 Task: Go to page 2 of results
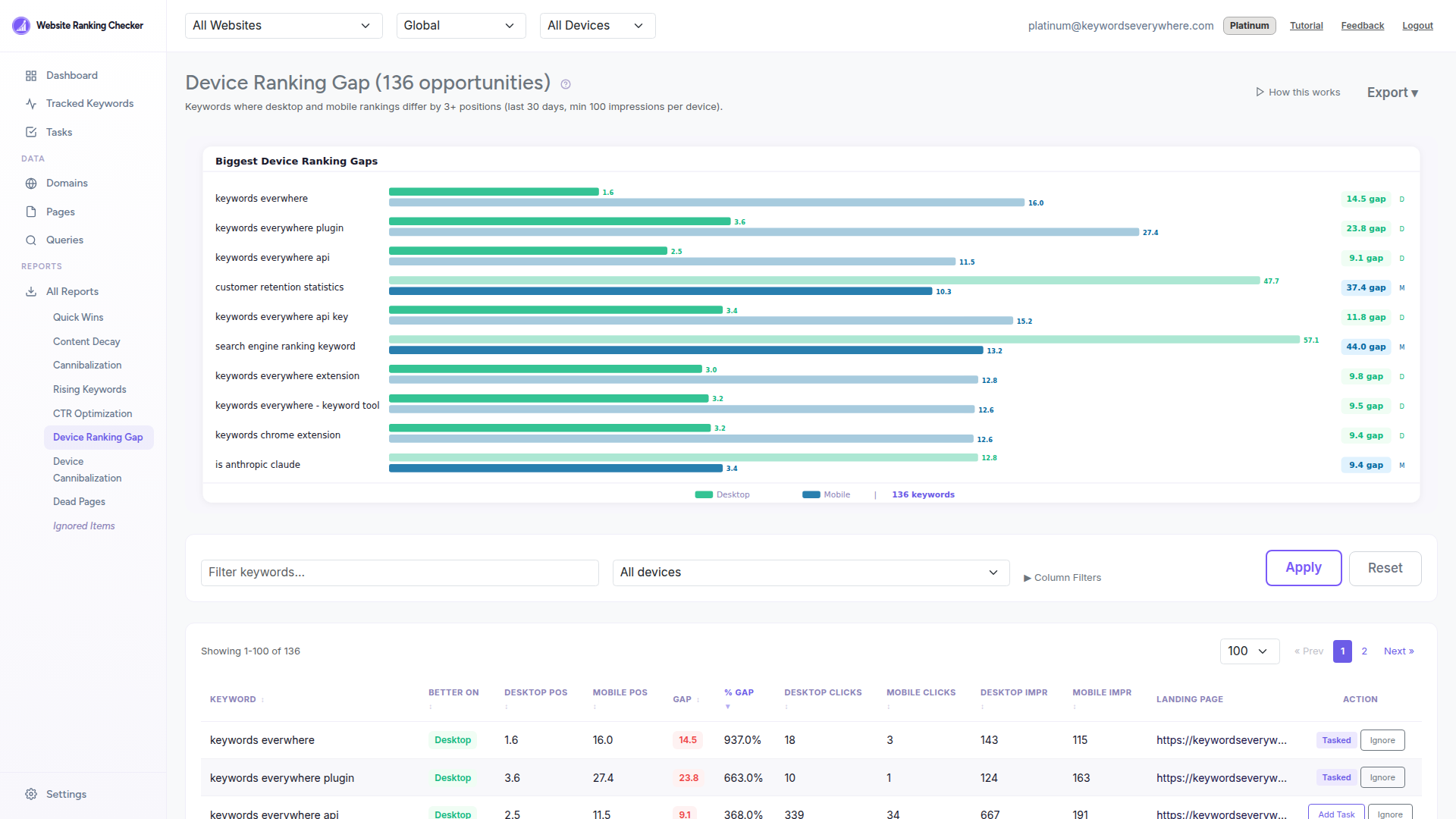point(1364,651)
